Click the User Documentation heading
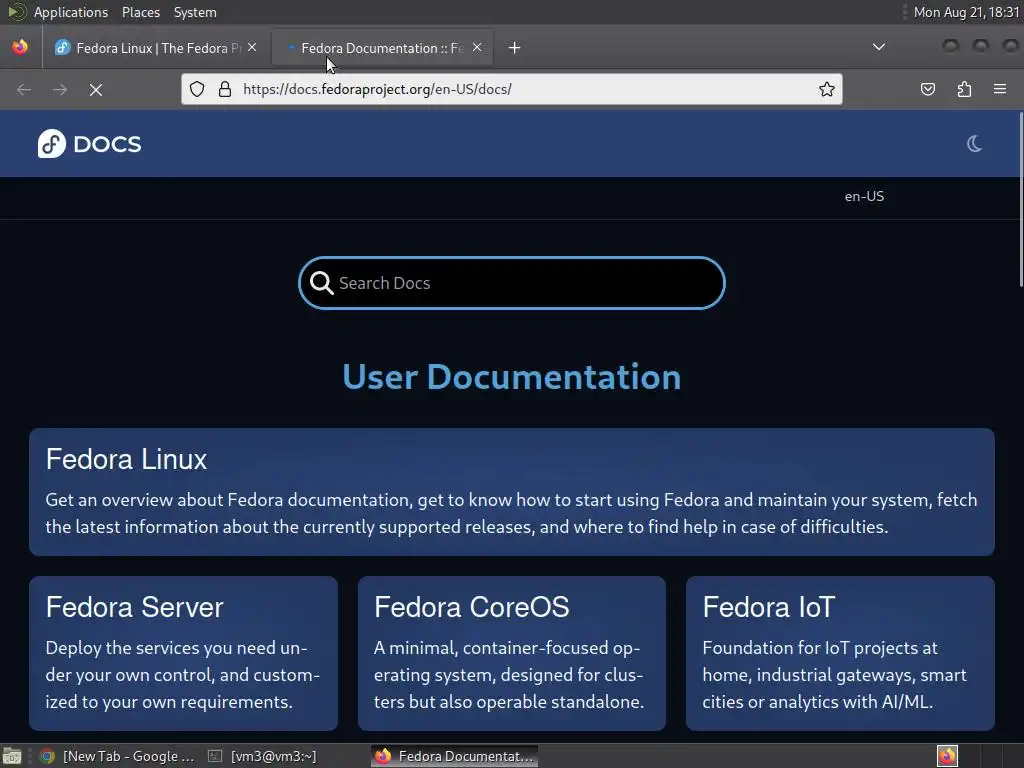This screenshot has height=768, width=1024. pyautogui.click(x=512, y=377)
